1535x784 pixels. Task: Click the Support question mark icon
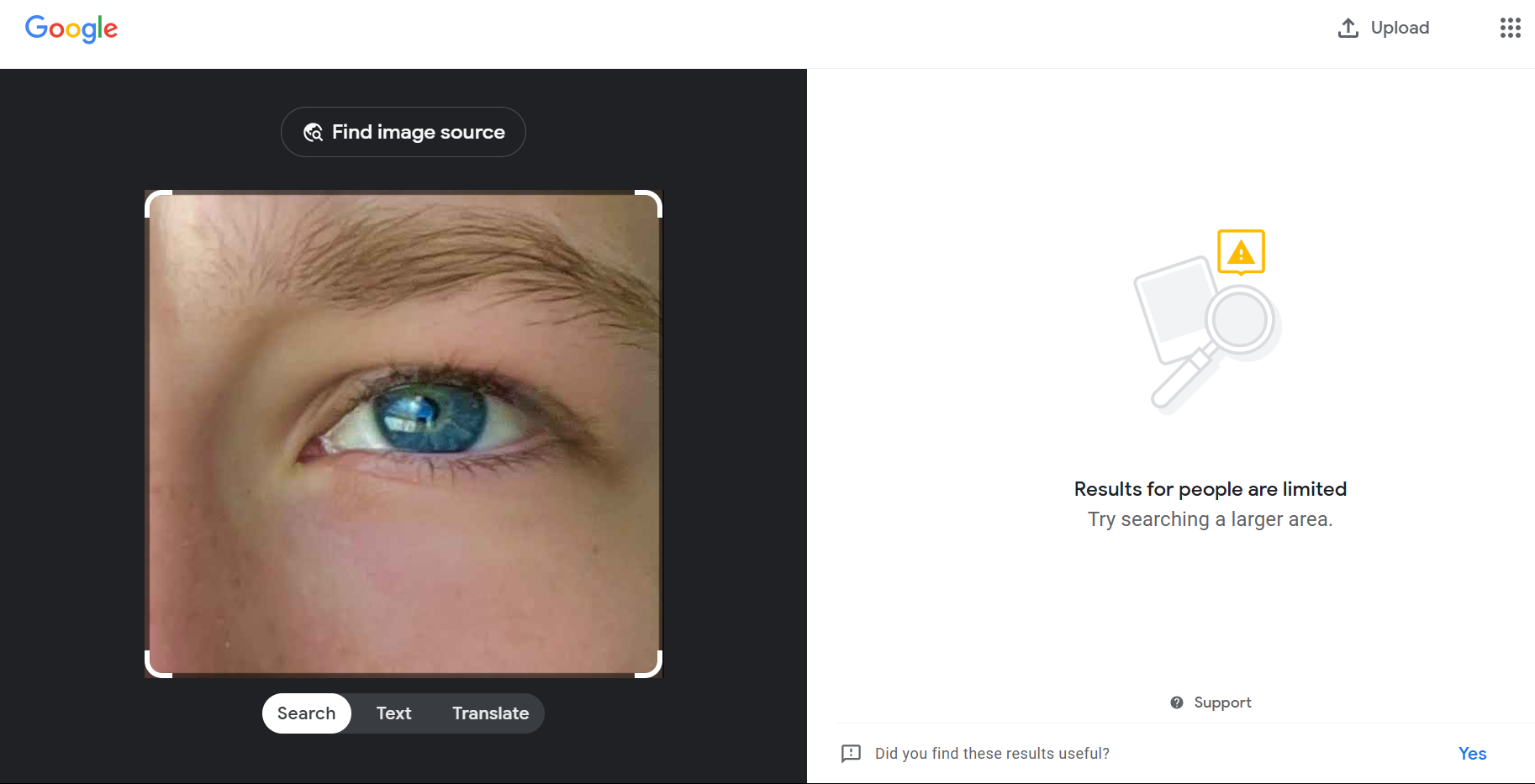point(1177,702)
